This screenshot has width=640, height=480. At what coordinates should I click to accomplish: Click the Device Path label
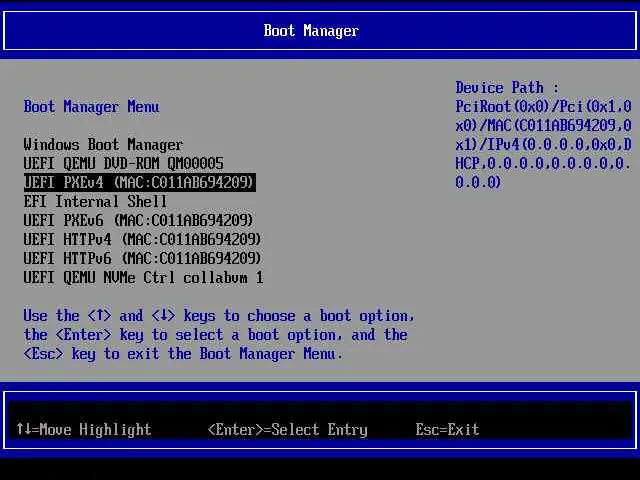coord(507,88)
